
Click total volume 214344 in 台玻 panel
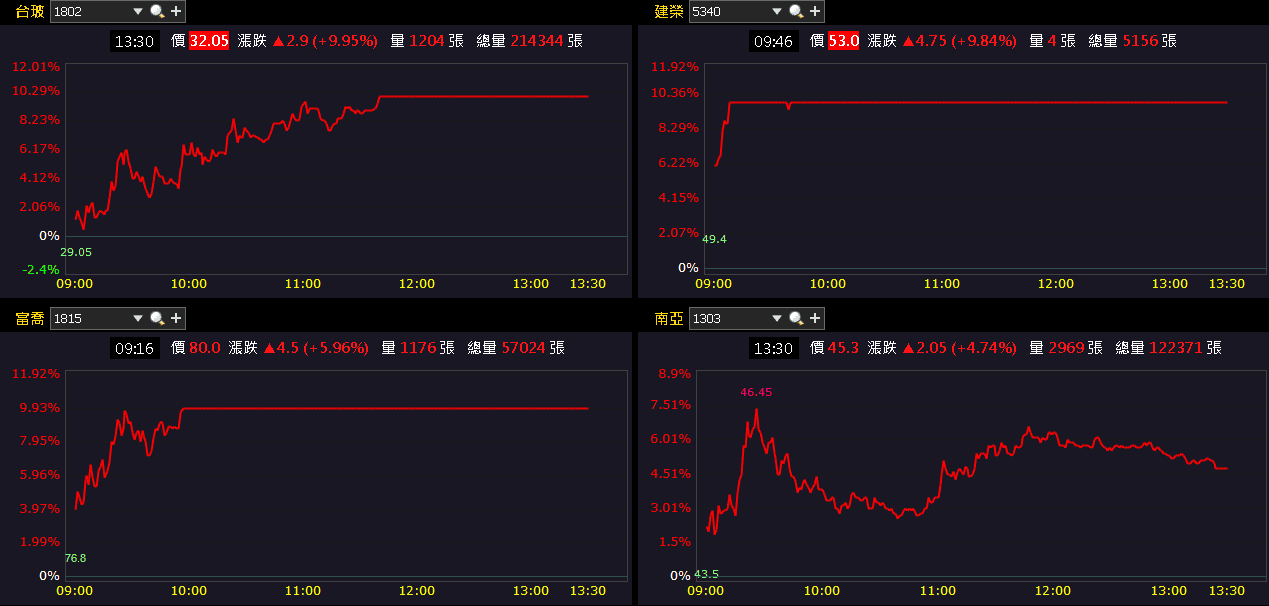point(536,41)
